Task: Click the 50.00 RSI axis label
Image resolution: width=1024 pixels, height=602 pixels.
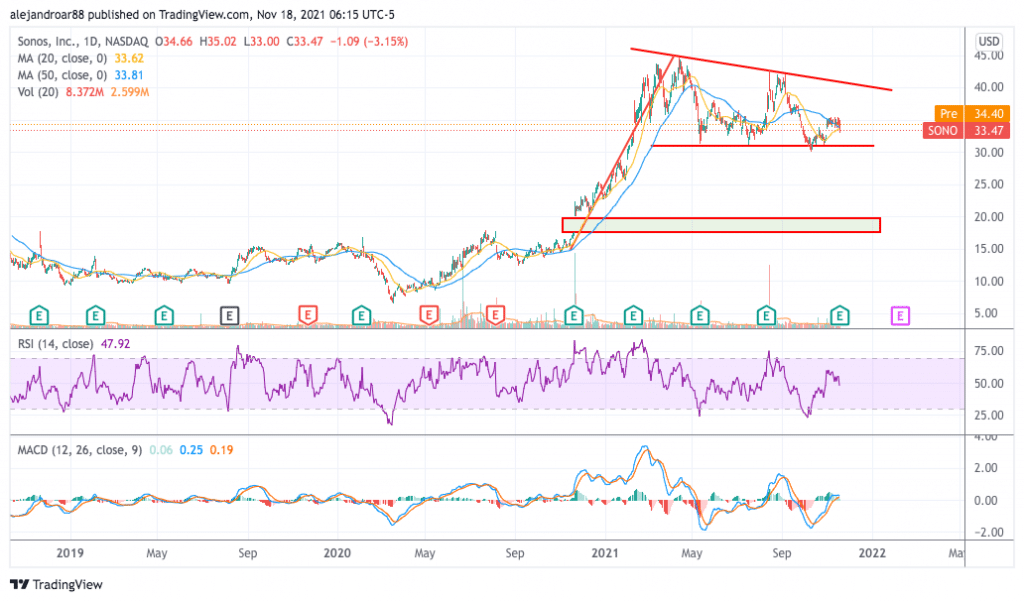Action: [x=989, y=383]
